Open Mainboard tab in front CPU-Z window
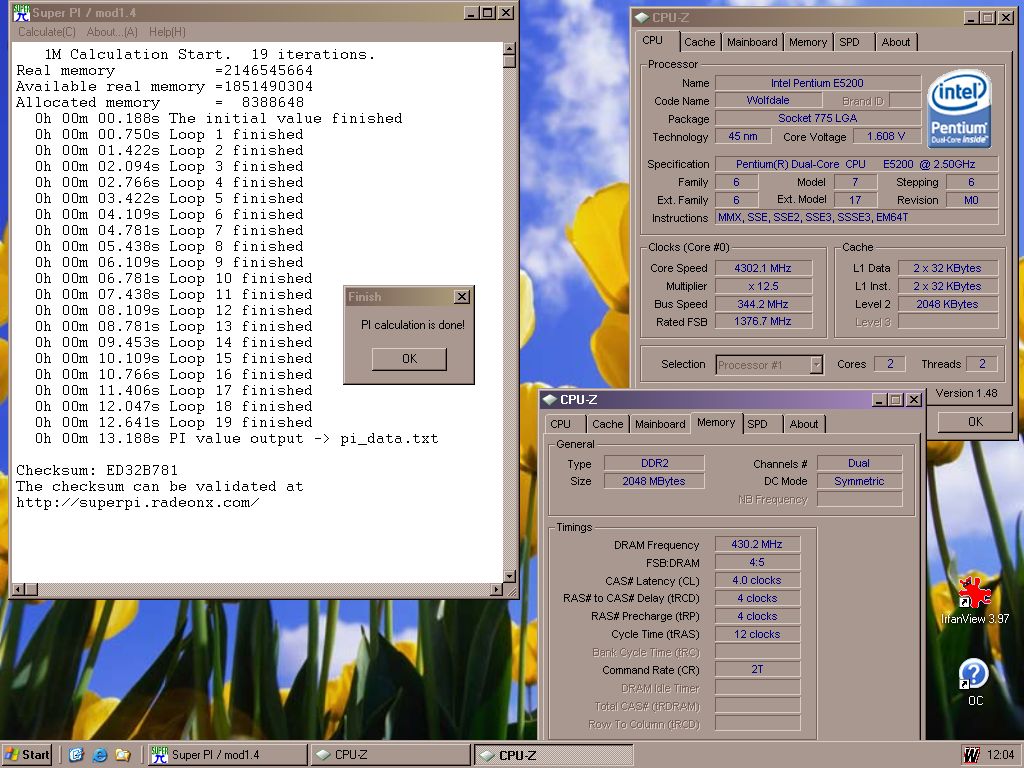 click(660, 424)
